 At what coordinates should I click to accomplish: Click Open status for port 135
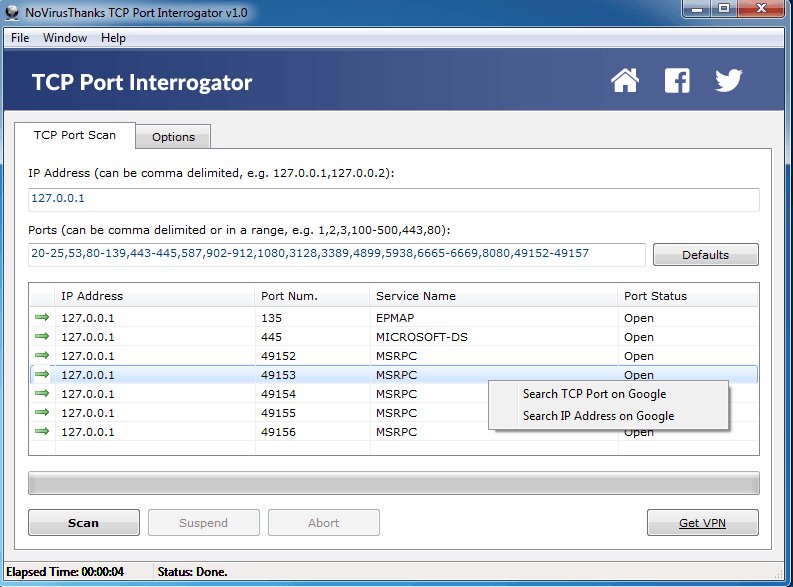point(639,318)
